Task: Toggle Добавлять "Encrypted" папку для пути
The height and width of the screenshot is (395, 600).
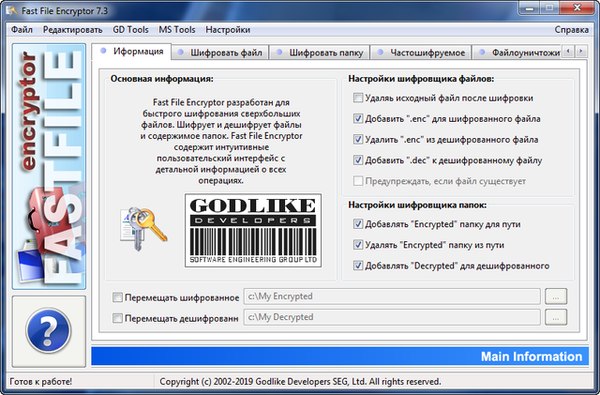Action: [x=358, y=224]
